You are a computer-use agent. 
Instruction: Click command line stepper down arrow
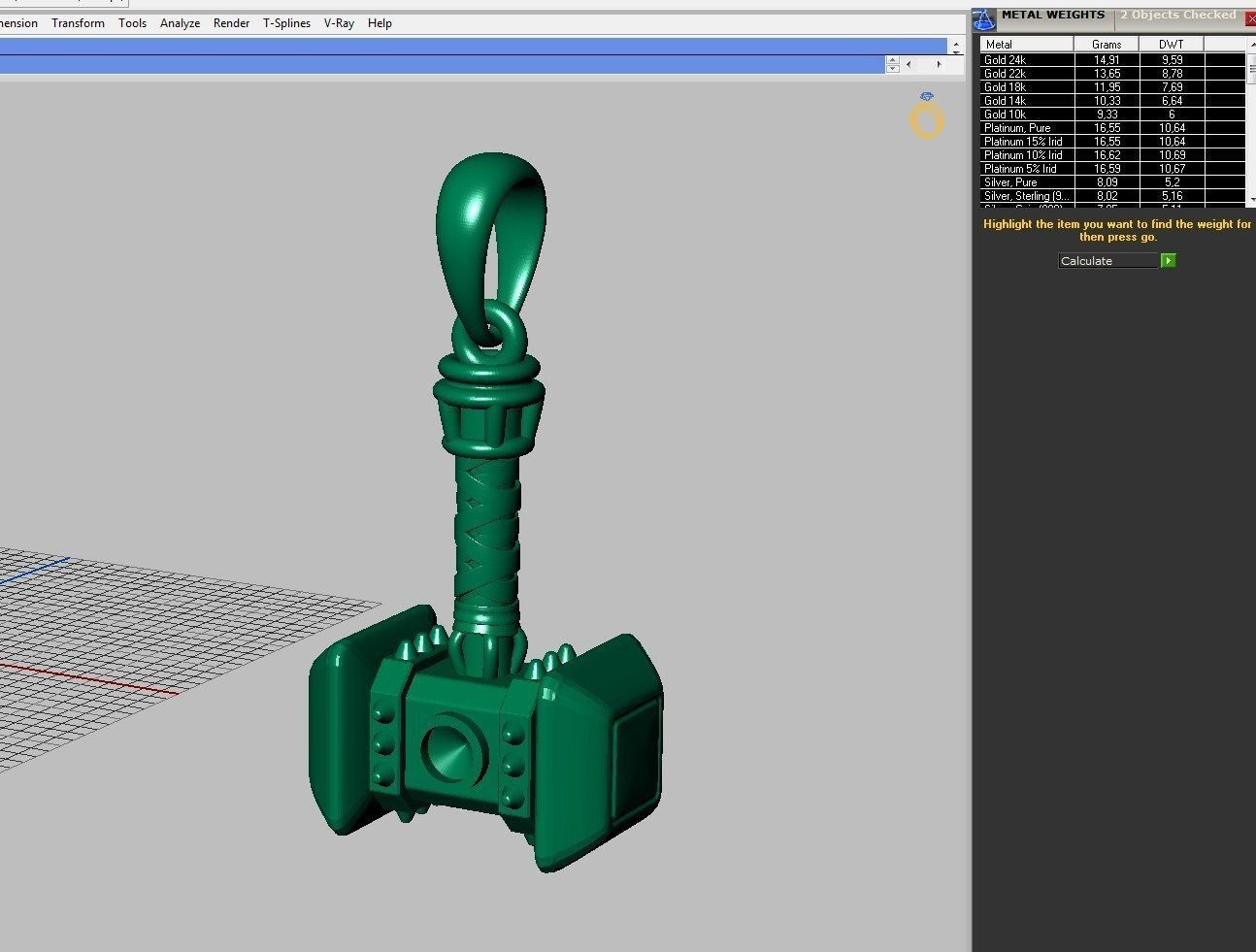pyautogui.click(x=892, y=68)
